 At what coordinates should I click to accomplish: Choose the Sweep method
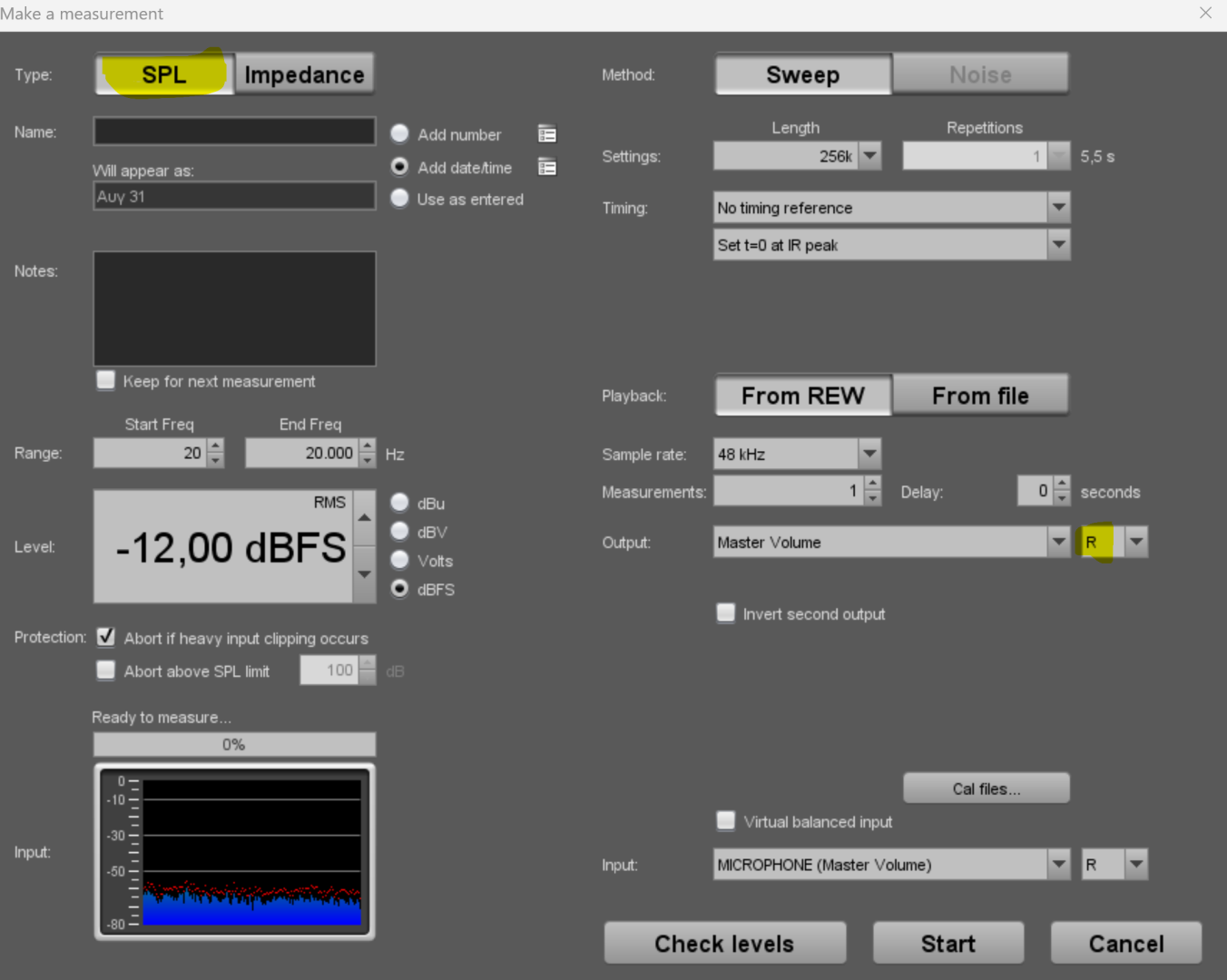[x=803, y=74]
